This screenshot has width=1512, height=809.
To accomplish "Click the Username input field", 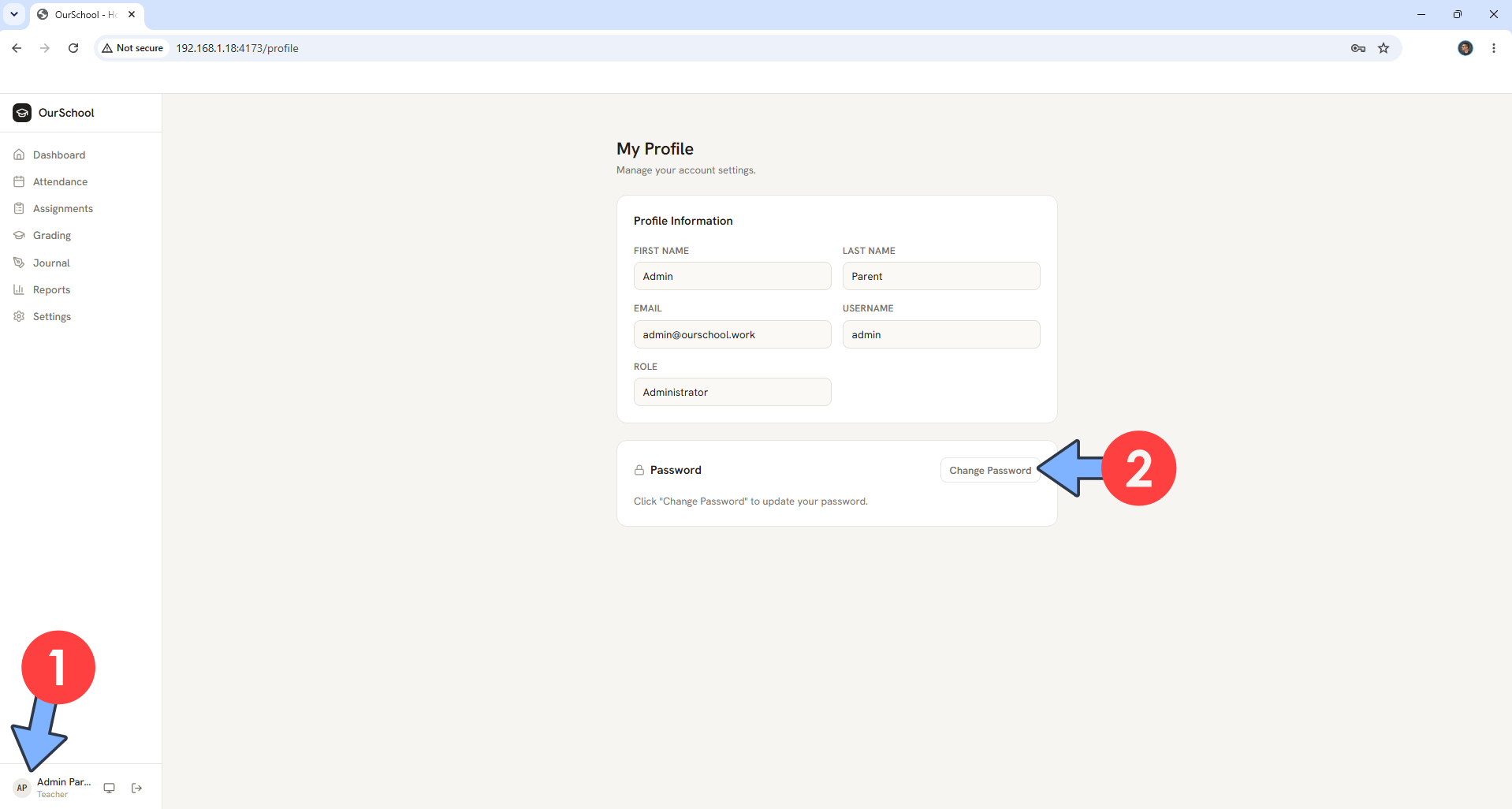I will 941,334.
